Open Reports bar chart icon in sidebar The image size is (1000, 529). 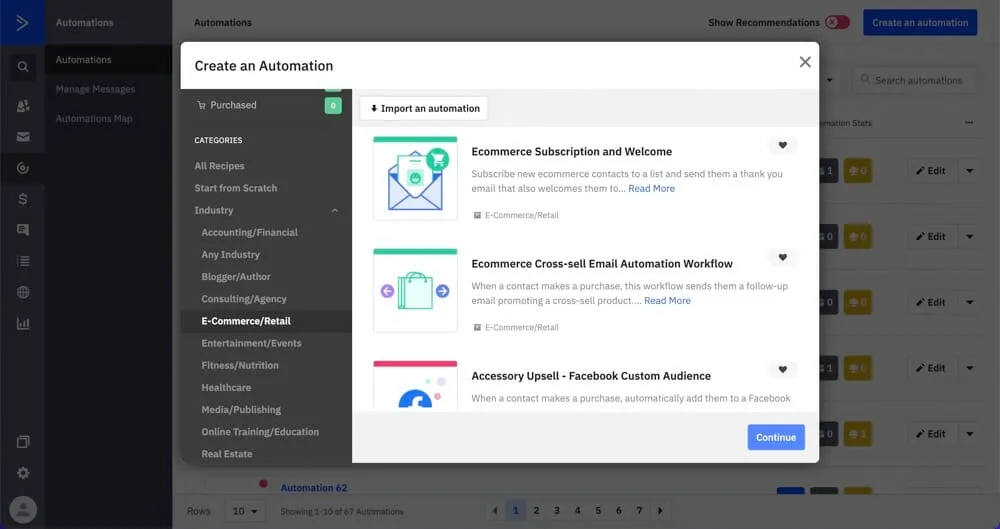22,324
